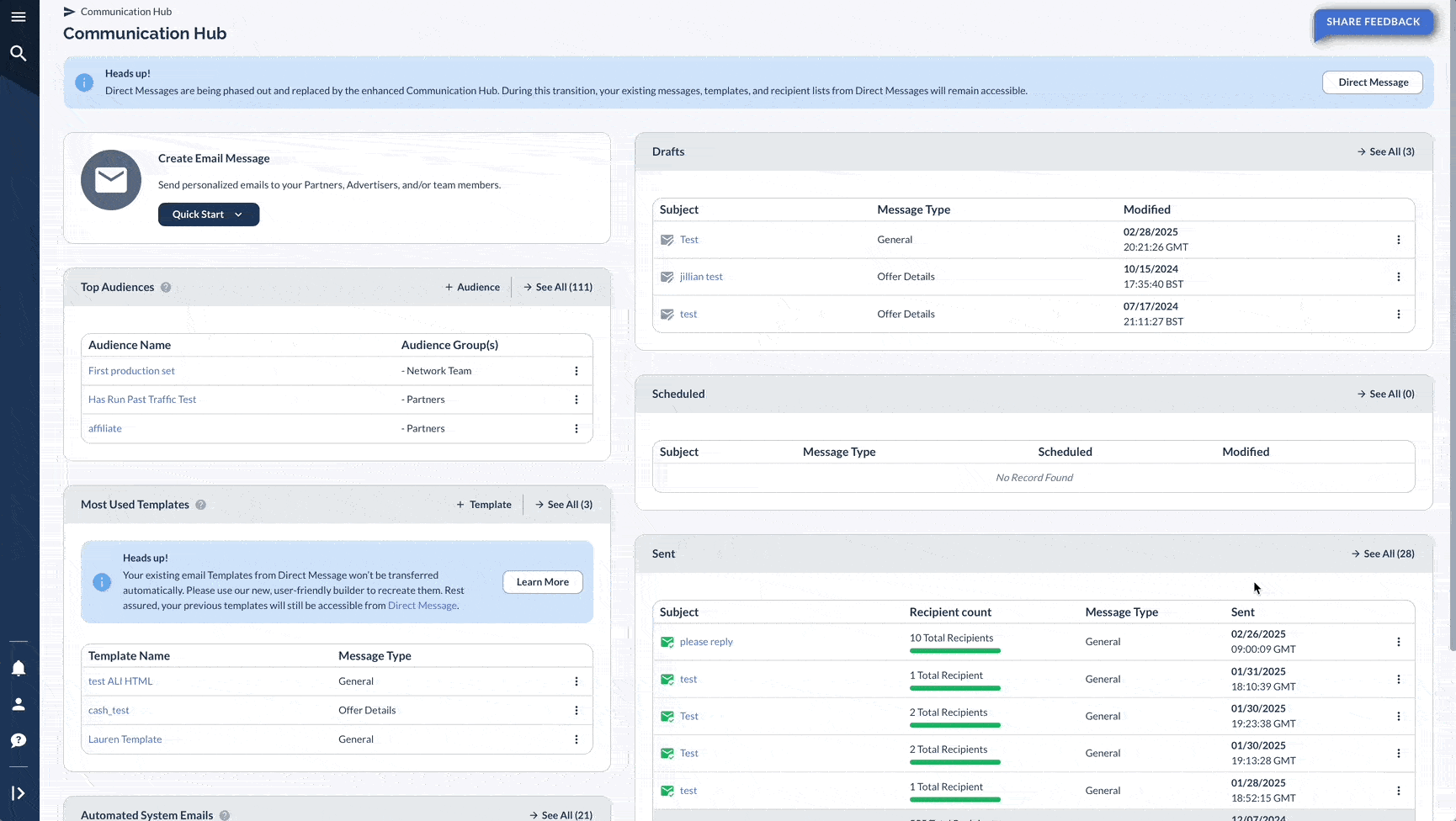
Task: Click the Template Name column header
Action: pyautogui.click(x=129, y=656)
